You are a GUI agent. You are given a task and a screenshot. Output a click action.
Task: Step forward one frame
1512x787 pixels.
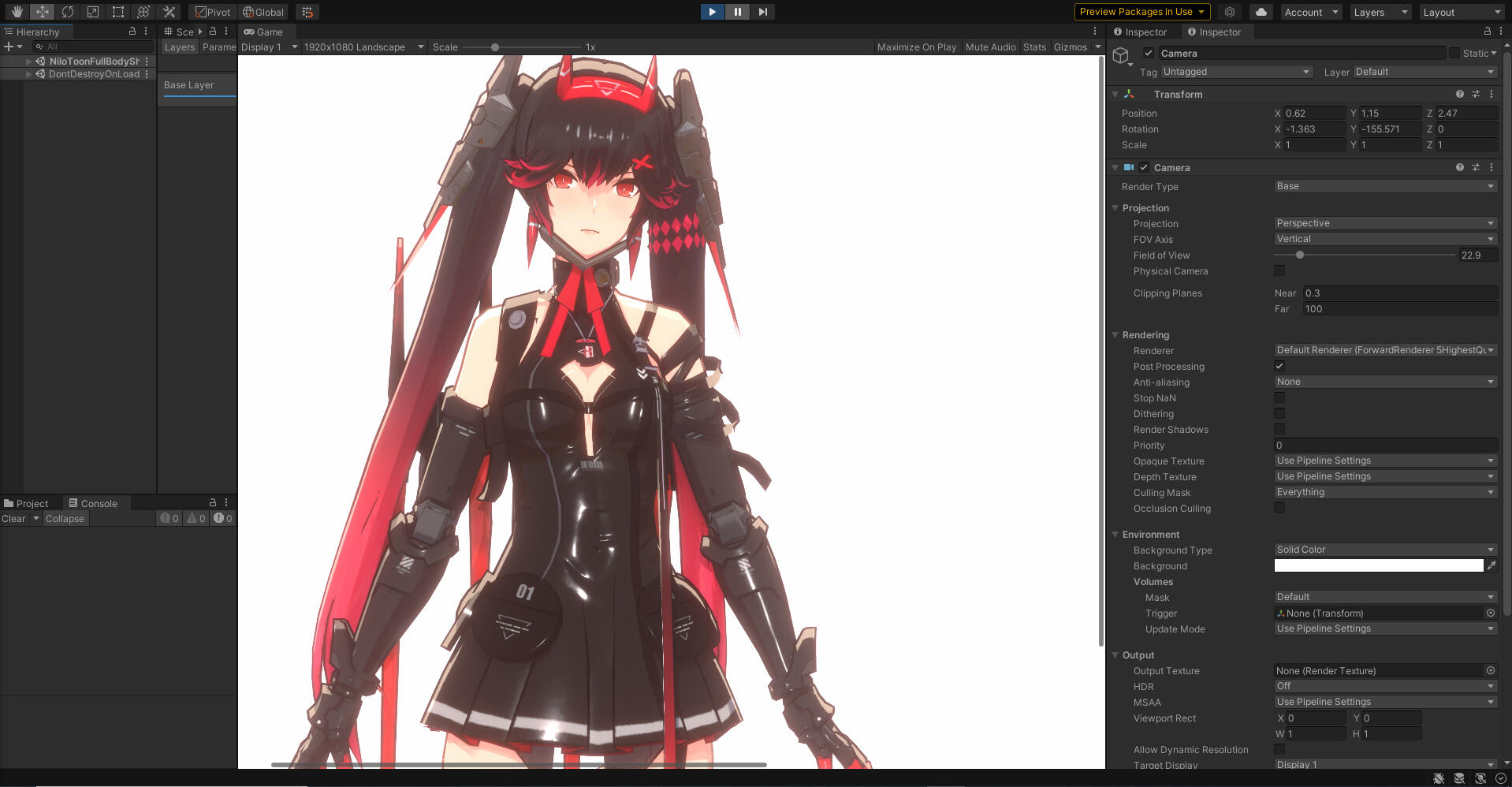coord(762,12)
